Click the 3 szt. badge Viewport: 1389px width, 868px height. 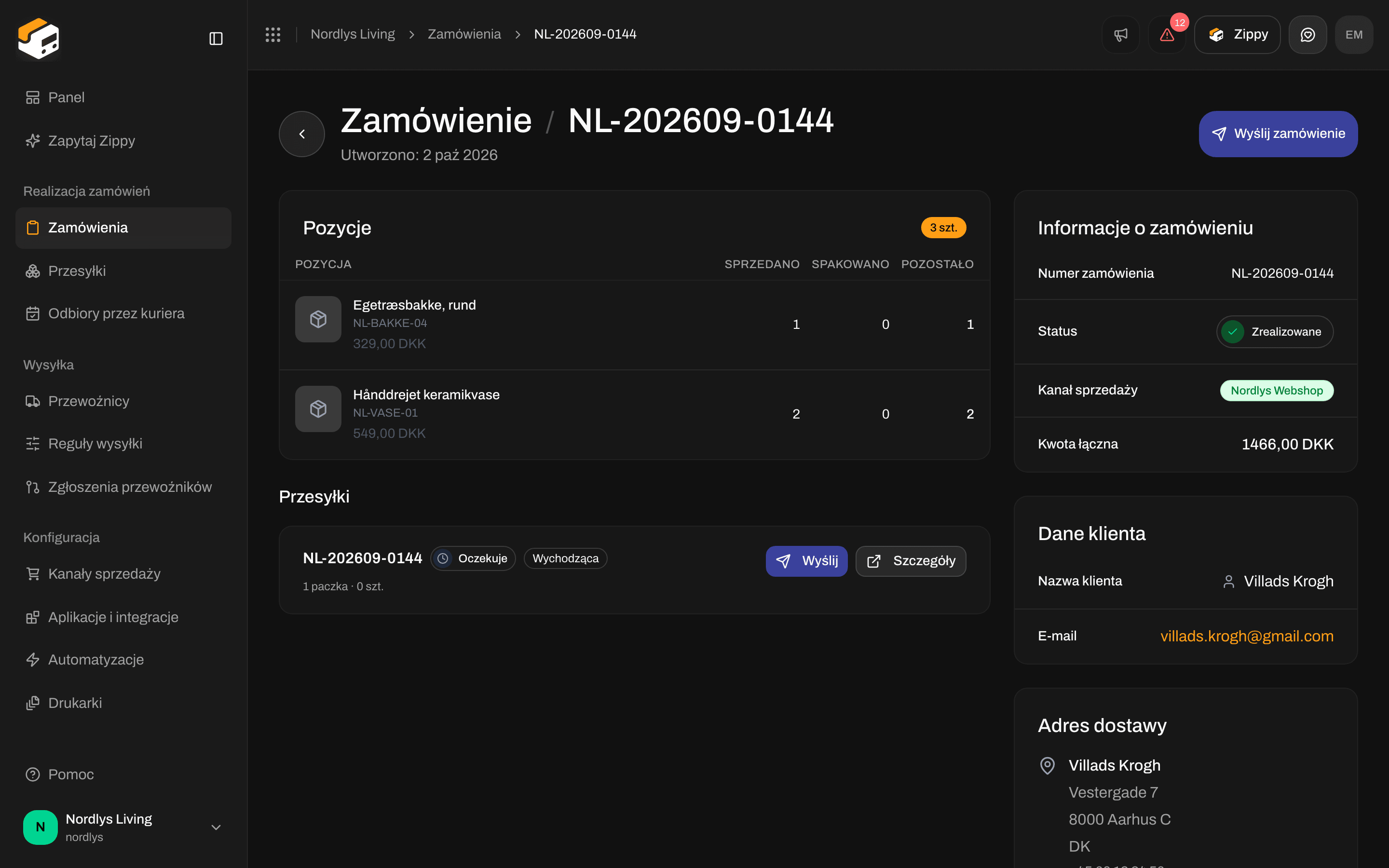click(943, 228)
